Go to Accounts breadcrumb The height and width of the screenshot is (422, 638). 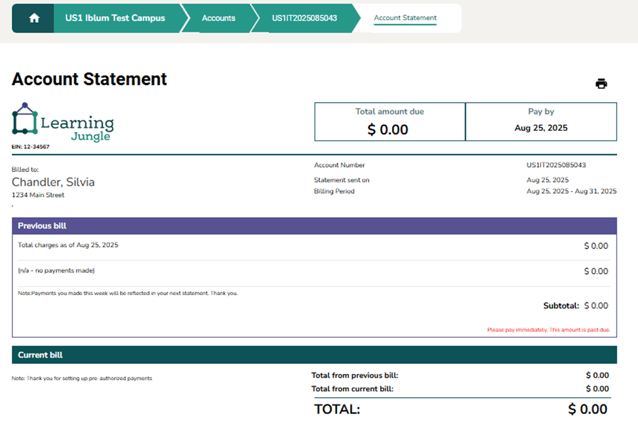218,18
